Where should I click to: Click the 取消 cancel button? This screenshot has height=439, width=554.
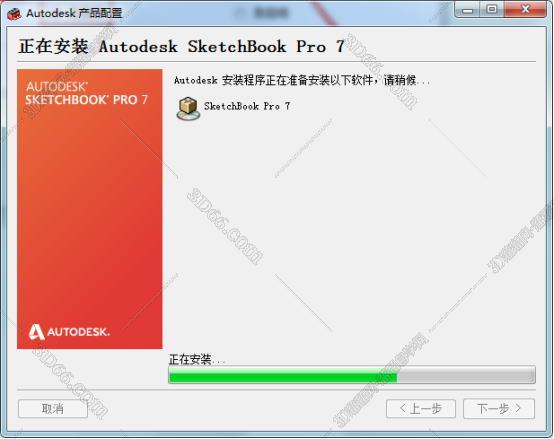pos(53,409)
